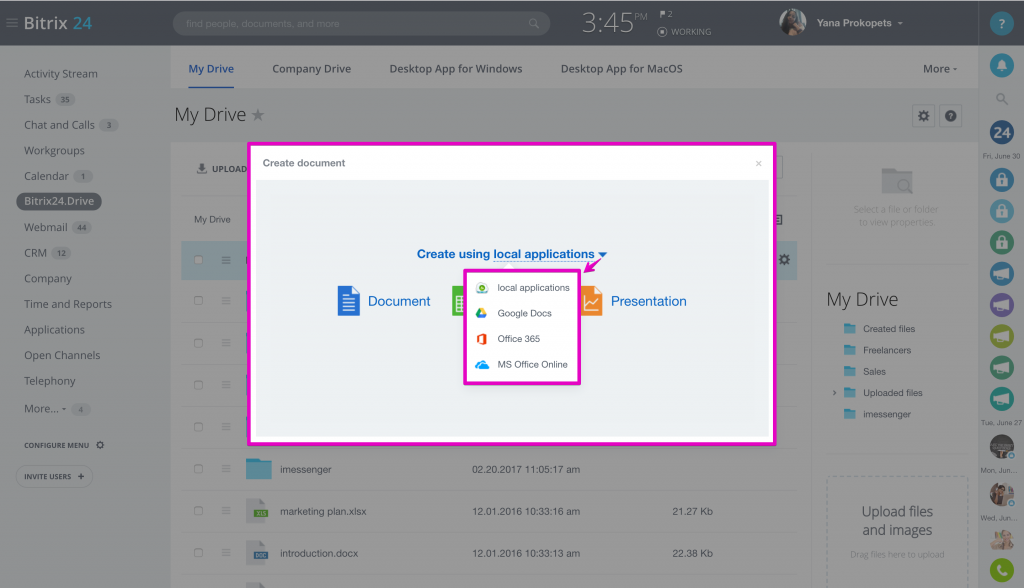Expand the More... item in the left sidebar

[x=45, y=409]
